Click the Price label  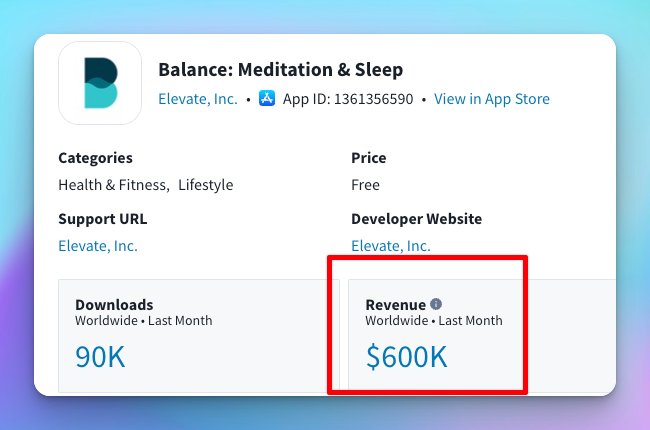368,158
